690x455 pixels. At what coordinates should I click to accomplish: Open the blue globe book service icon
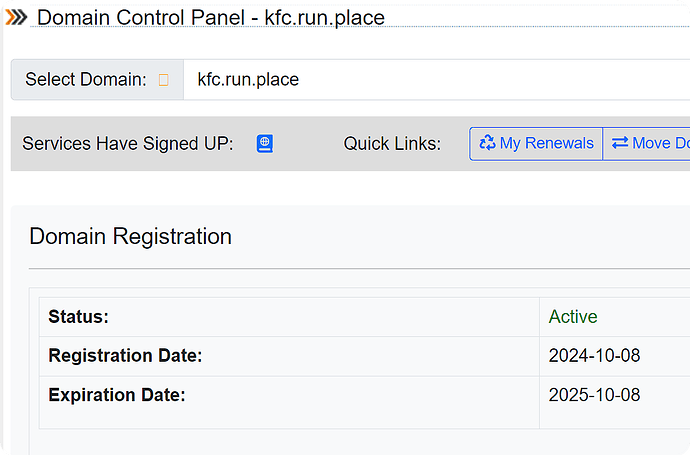[264, 143]
